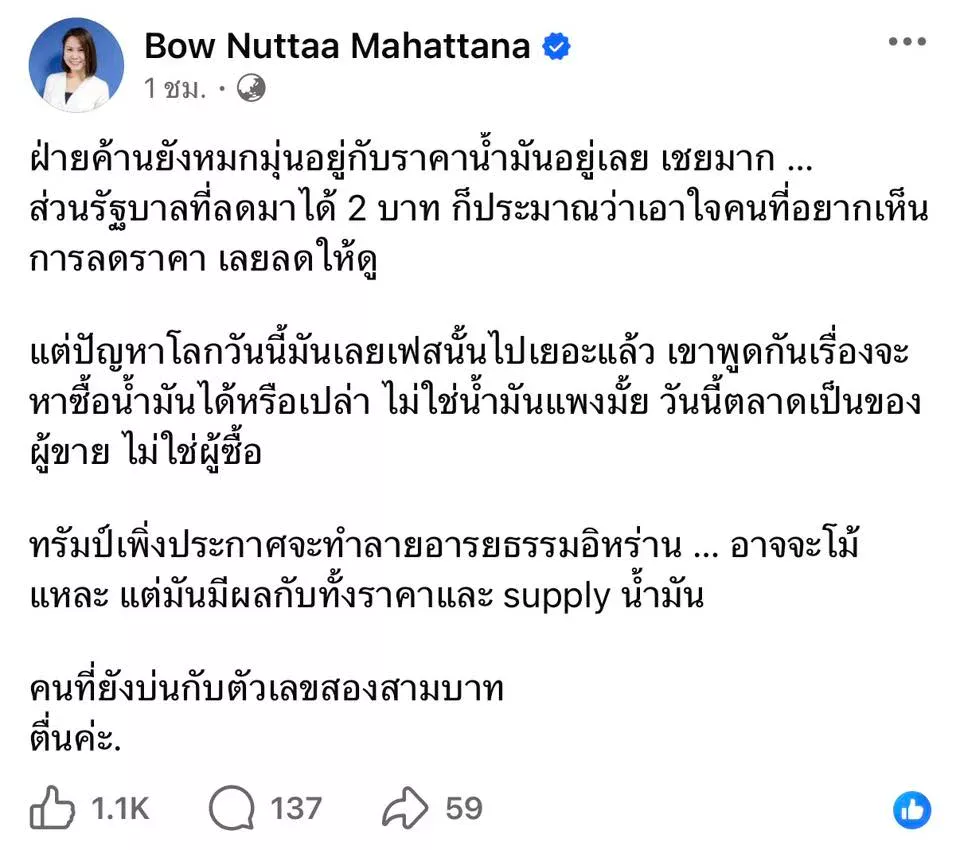The image size is (960, 850).
Task: Click the blue like reaction icon
Action: coord(911,810)
